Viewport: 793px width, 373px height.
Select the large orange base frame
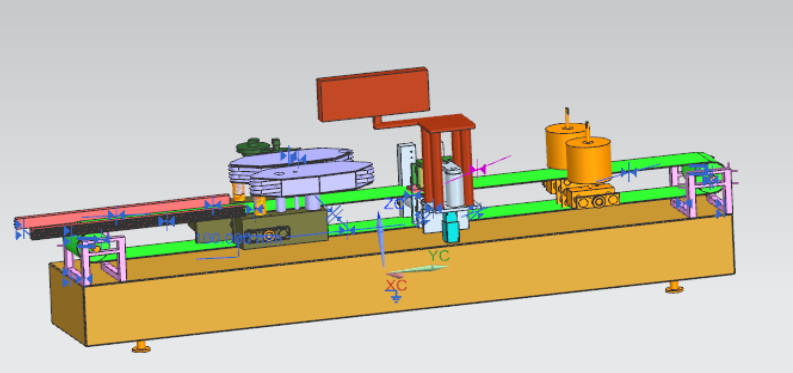pyautogui.click(x=392, y=273)
